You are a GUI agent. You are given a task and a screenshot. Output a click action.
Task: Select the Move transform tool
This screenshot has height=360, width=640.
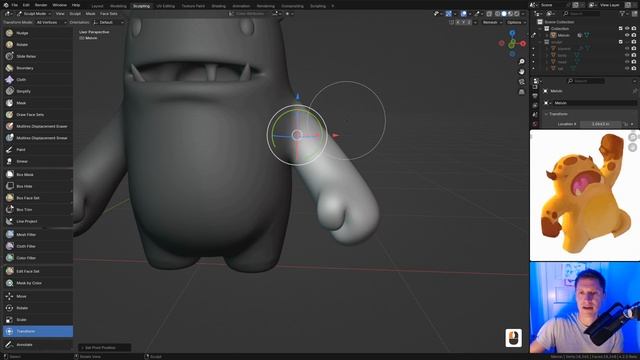point(38,296)
